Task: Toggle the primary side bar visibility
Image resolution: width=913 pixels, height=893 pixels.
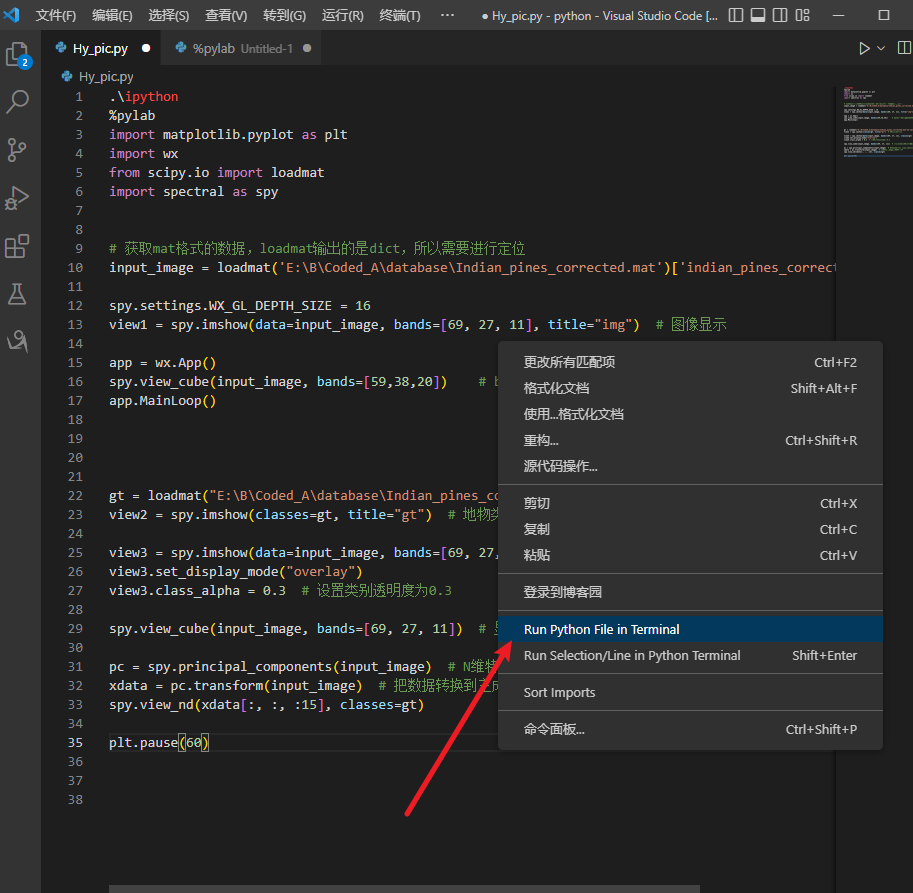Action: (736, 16)
